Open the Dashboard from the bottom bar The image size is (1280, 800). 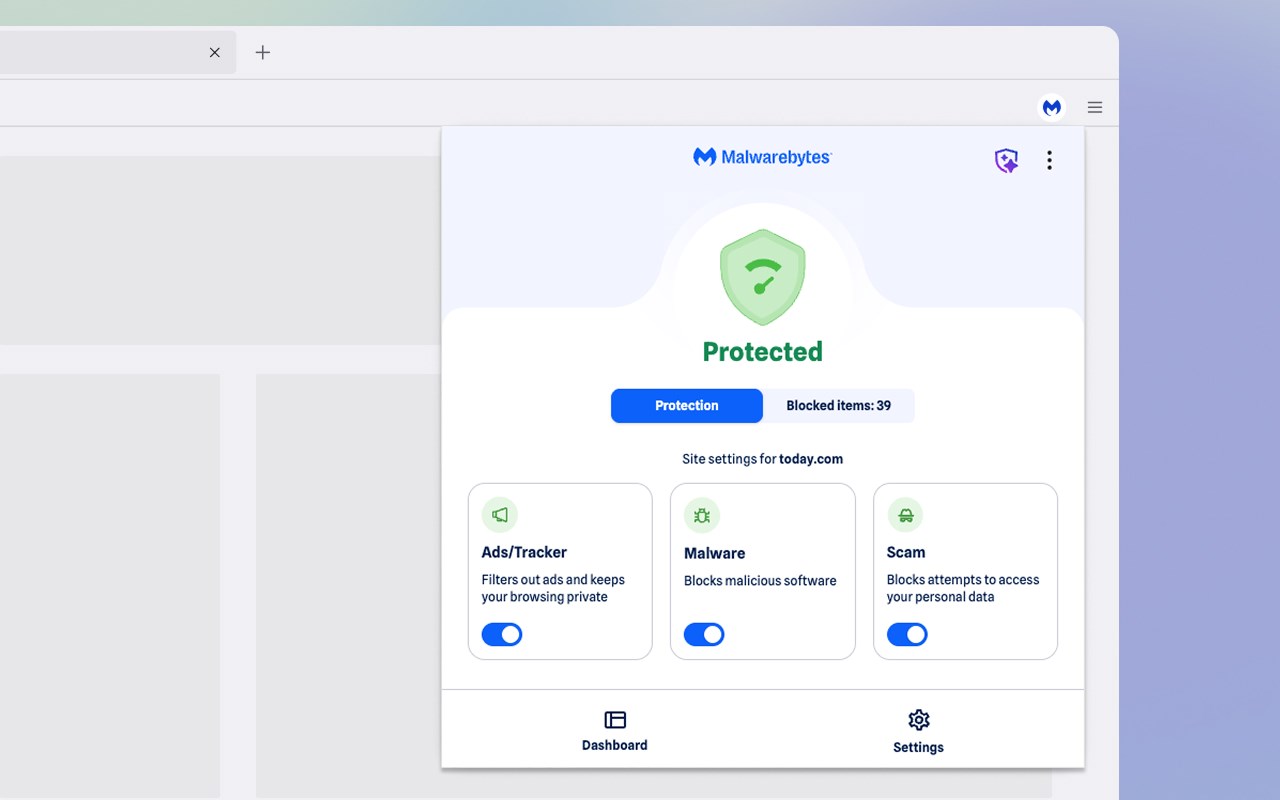click(615, 731)
